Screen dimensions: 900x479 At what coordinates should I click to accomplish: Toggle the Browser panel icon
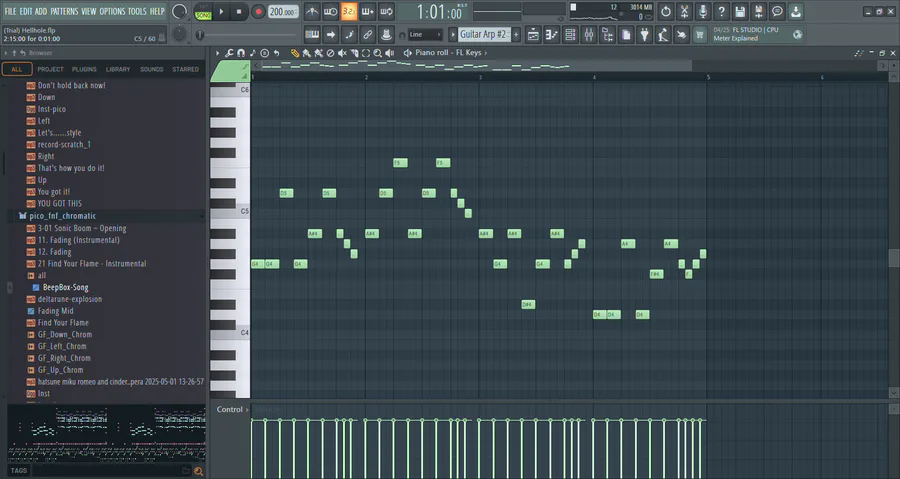607,34
